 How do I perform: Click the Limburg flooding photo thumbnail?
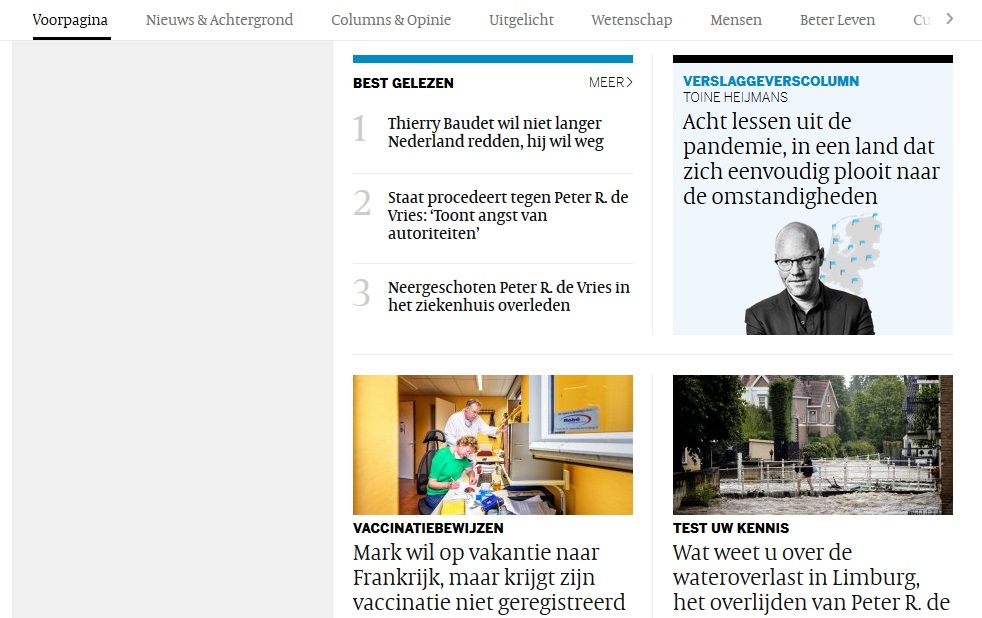[813, 445]
